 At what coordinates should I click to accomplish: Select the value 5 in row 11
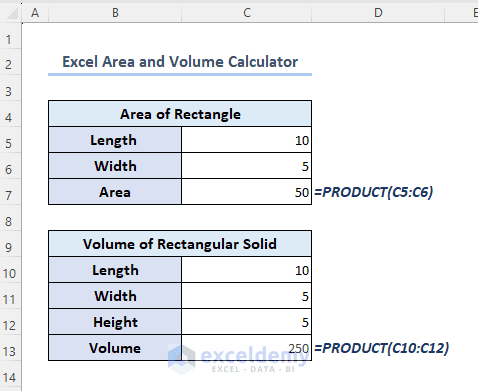(x=247, y=296)
